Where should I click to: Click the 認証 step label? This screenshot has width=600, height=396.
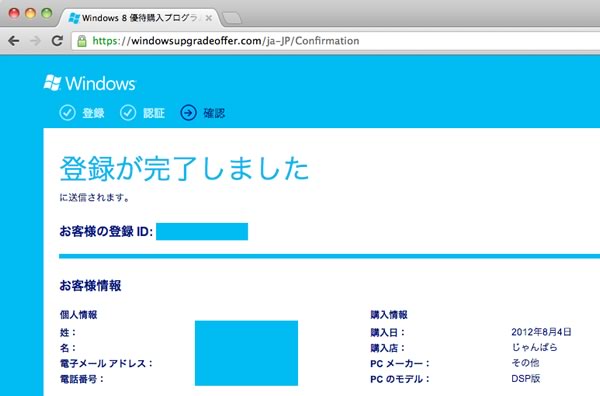coord(154,113)
